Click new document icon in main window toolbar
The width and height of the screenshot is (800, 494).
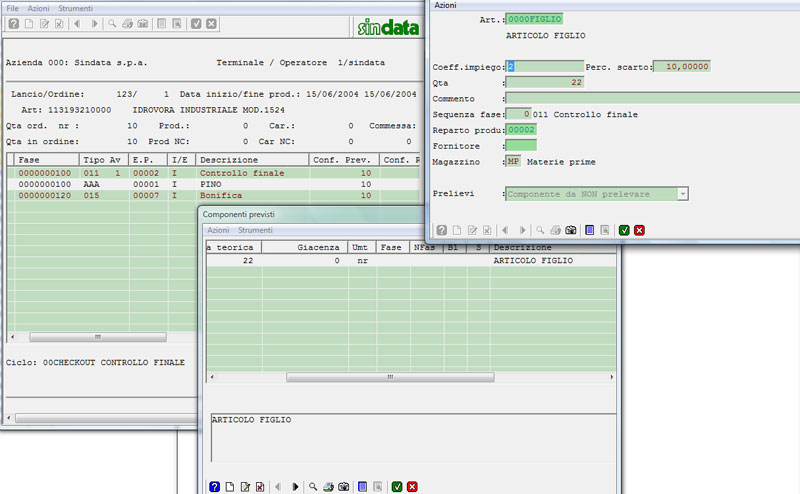(29, 24)
